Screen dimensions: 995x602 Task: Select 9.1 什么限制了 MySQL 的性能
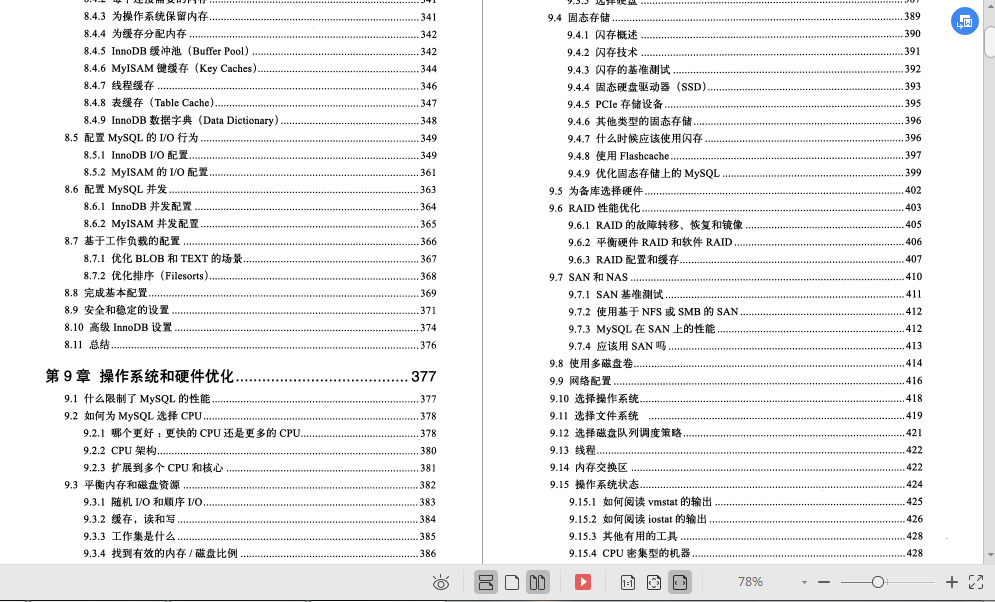point(251,399)
